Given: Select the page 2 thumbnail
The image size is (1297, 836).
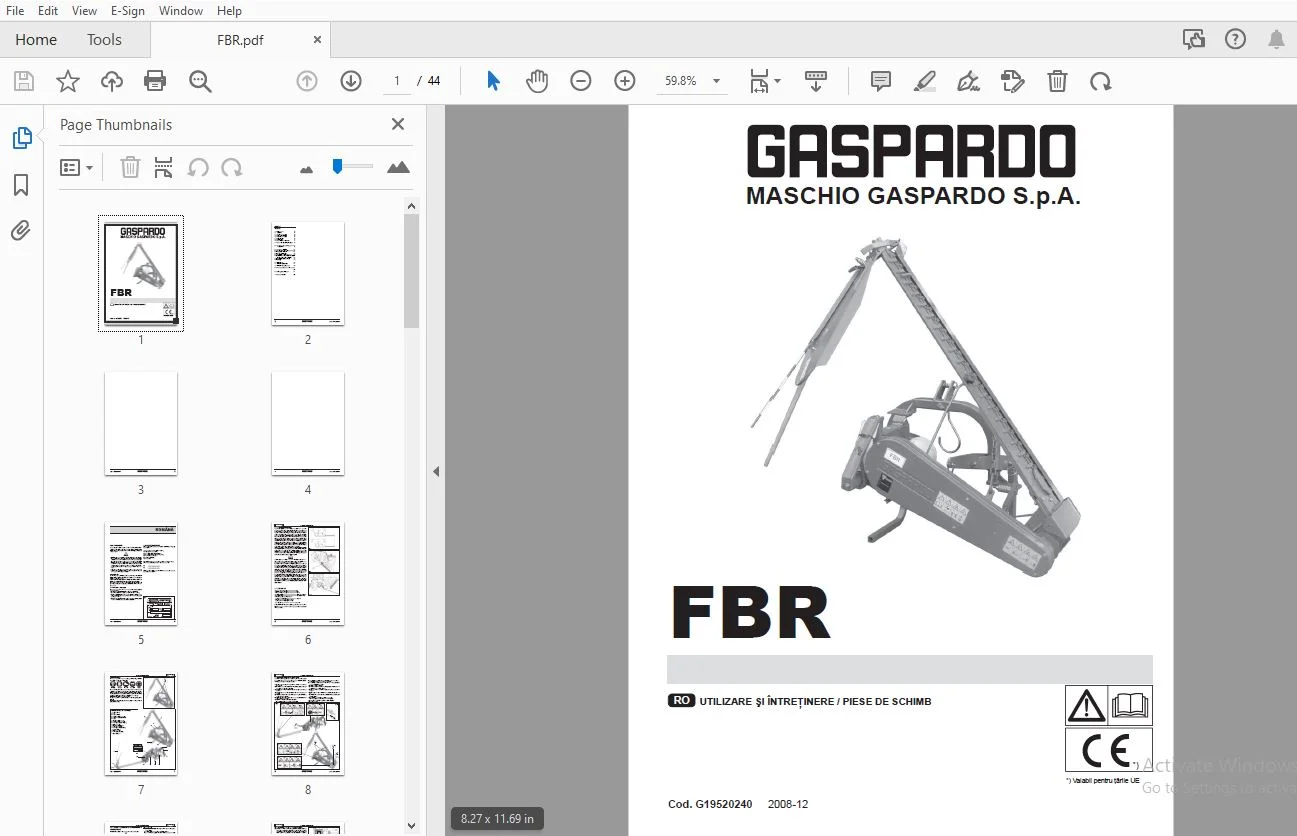Looking at the screenshot, I should 308,273.
